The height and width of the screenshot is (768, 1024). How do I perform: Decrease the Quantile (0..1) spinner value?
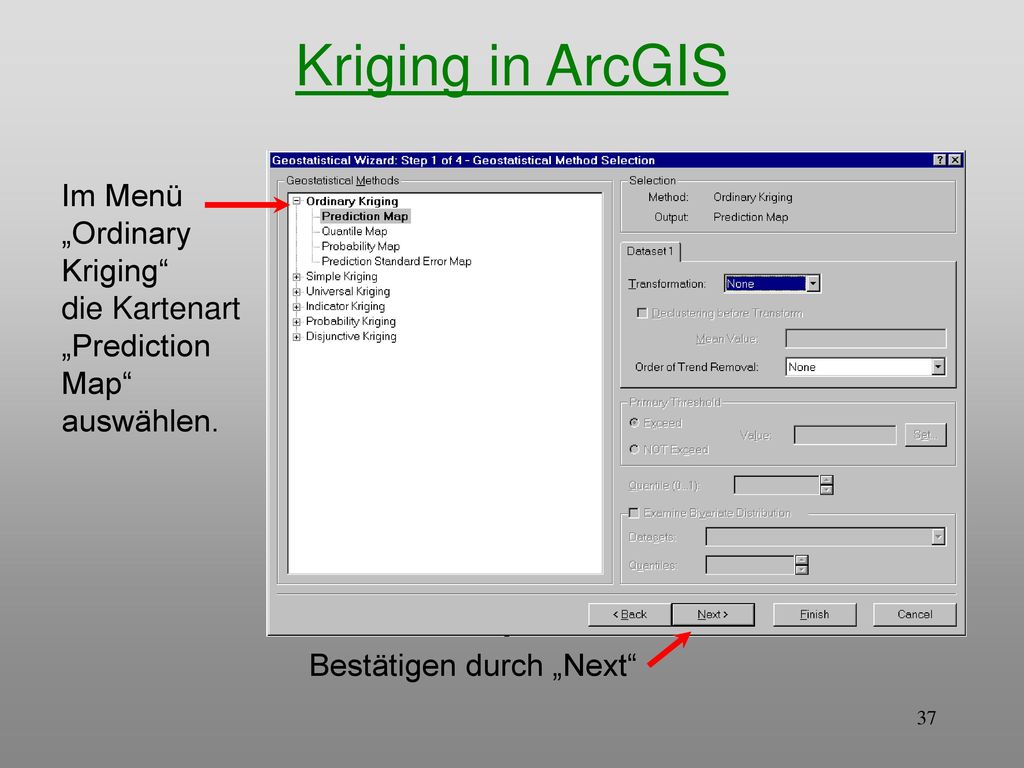827,490
